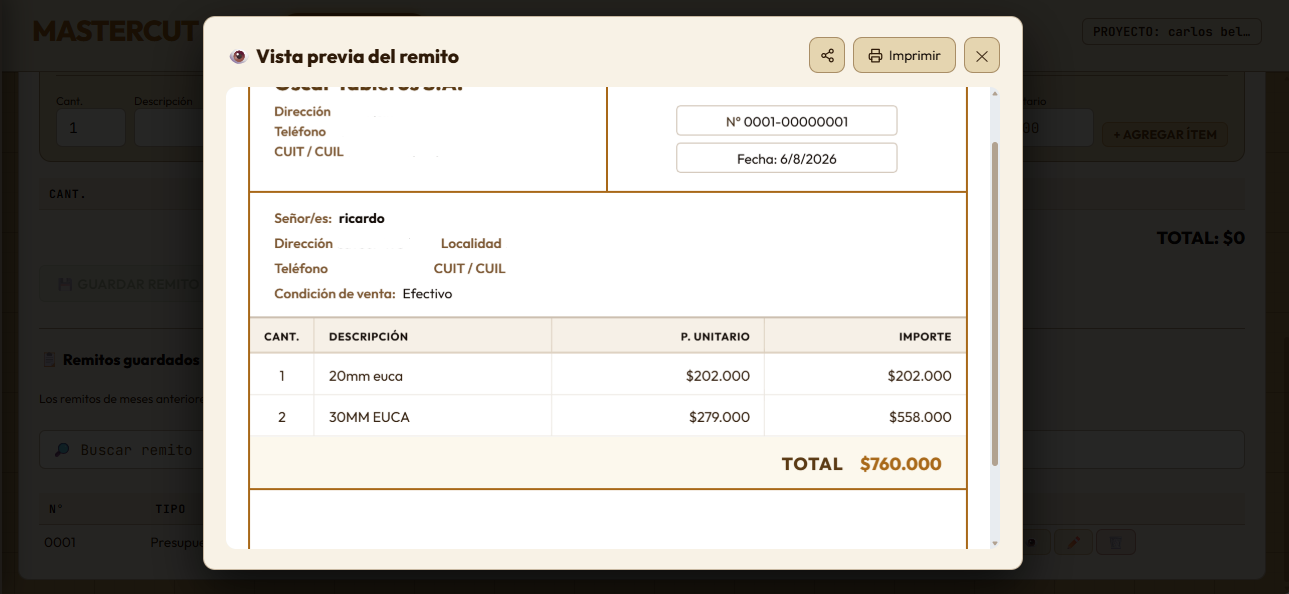
Task: Click the magnifier icon in Buscar remito
Action: pyautogui.click(x=62, y=450)
